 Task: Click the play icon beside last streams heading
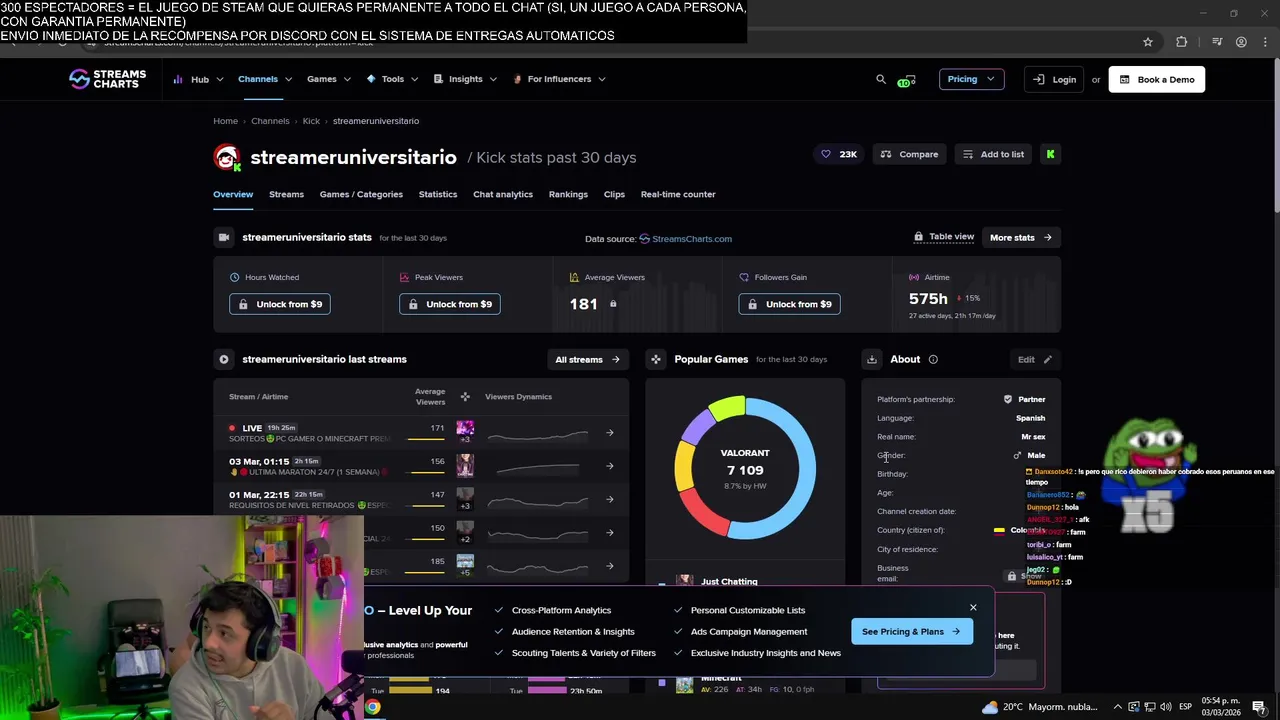point(224,359)
